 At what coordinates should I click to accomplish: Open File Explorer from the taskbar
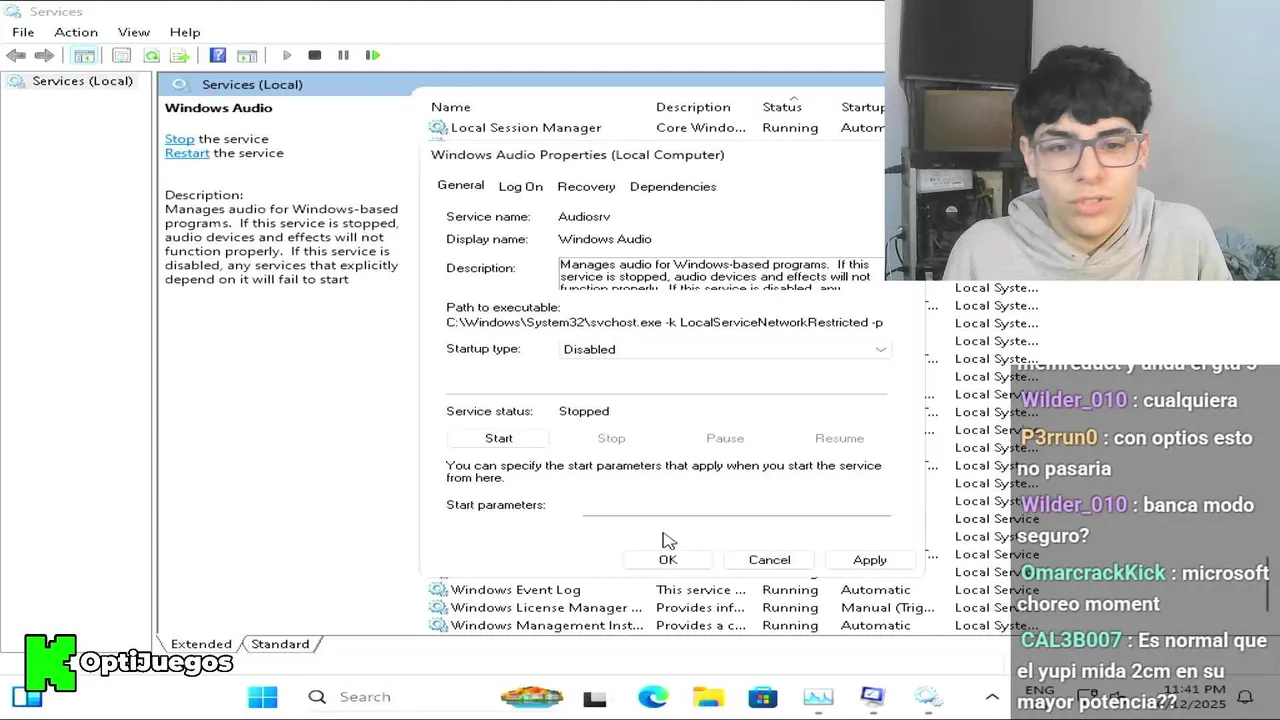(x=708, y=697)
